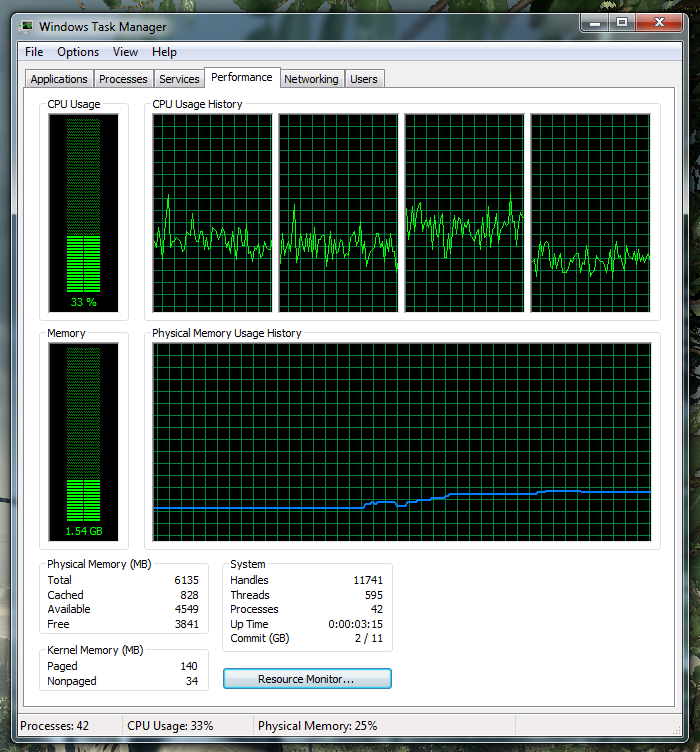Close the Task Manager window

point(659,22)
